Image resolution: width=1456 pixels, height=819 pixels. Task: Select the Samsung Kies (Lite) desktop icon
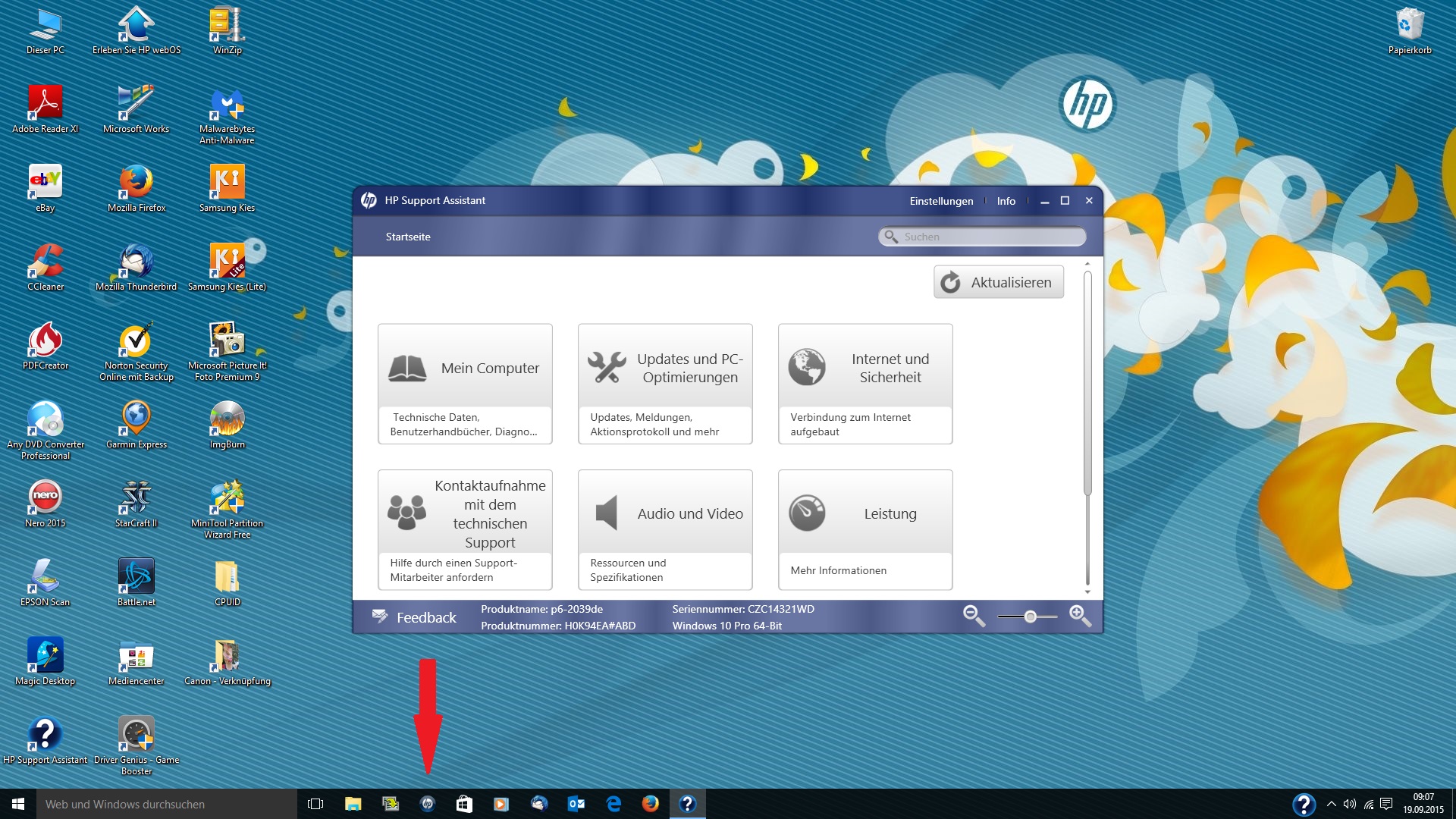tap(227, 268)
